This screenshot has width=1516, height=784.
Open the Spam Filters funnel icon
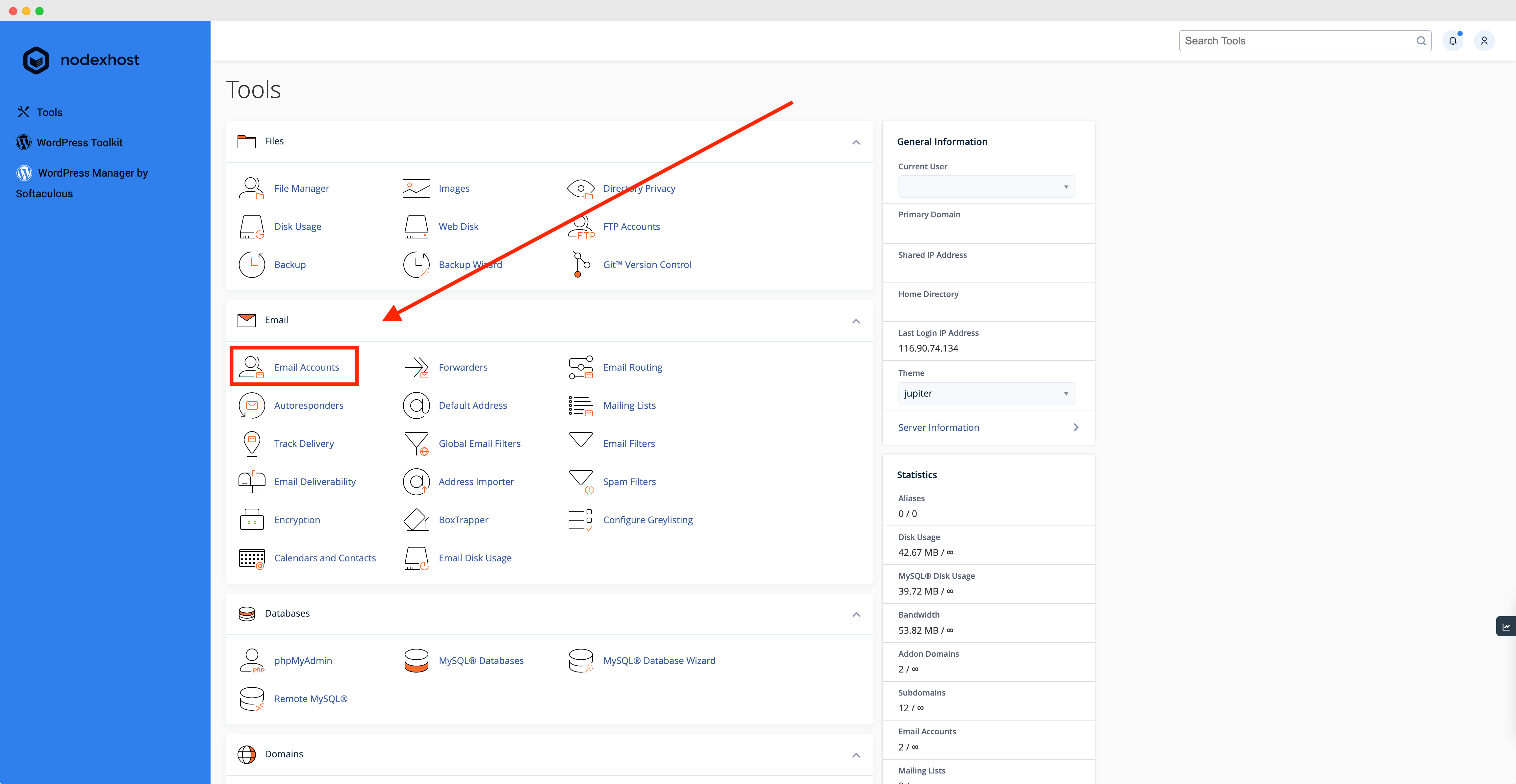tap(581, 482)
